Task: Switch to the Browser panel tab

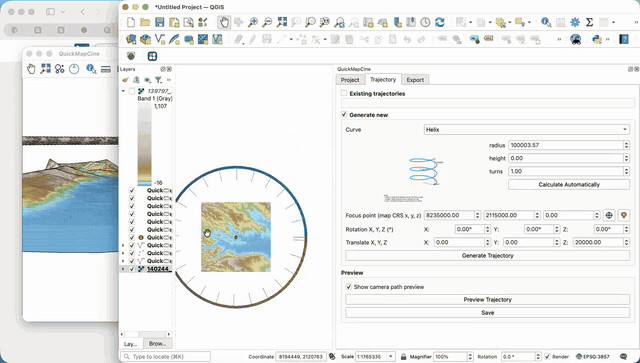Action: coord(158,344)
